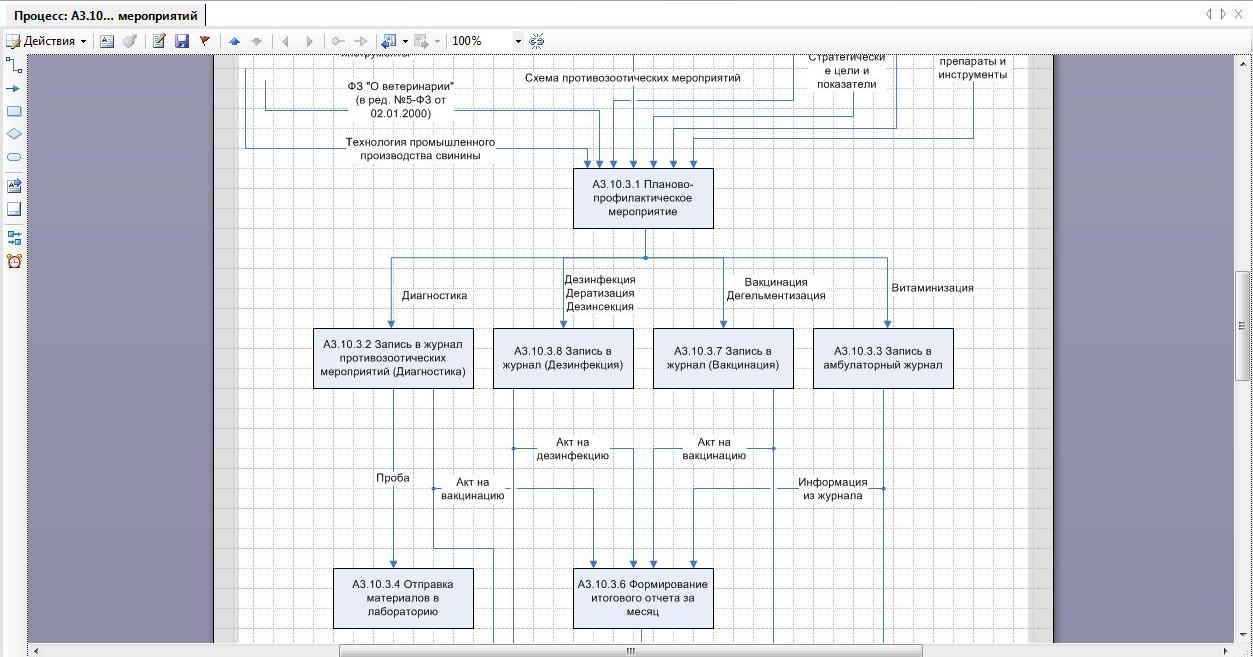This screenshot has width=1253, height=657.
Task: Select the rounded oval shape tool
Action: pos(14,157)
